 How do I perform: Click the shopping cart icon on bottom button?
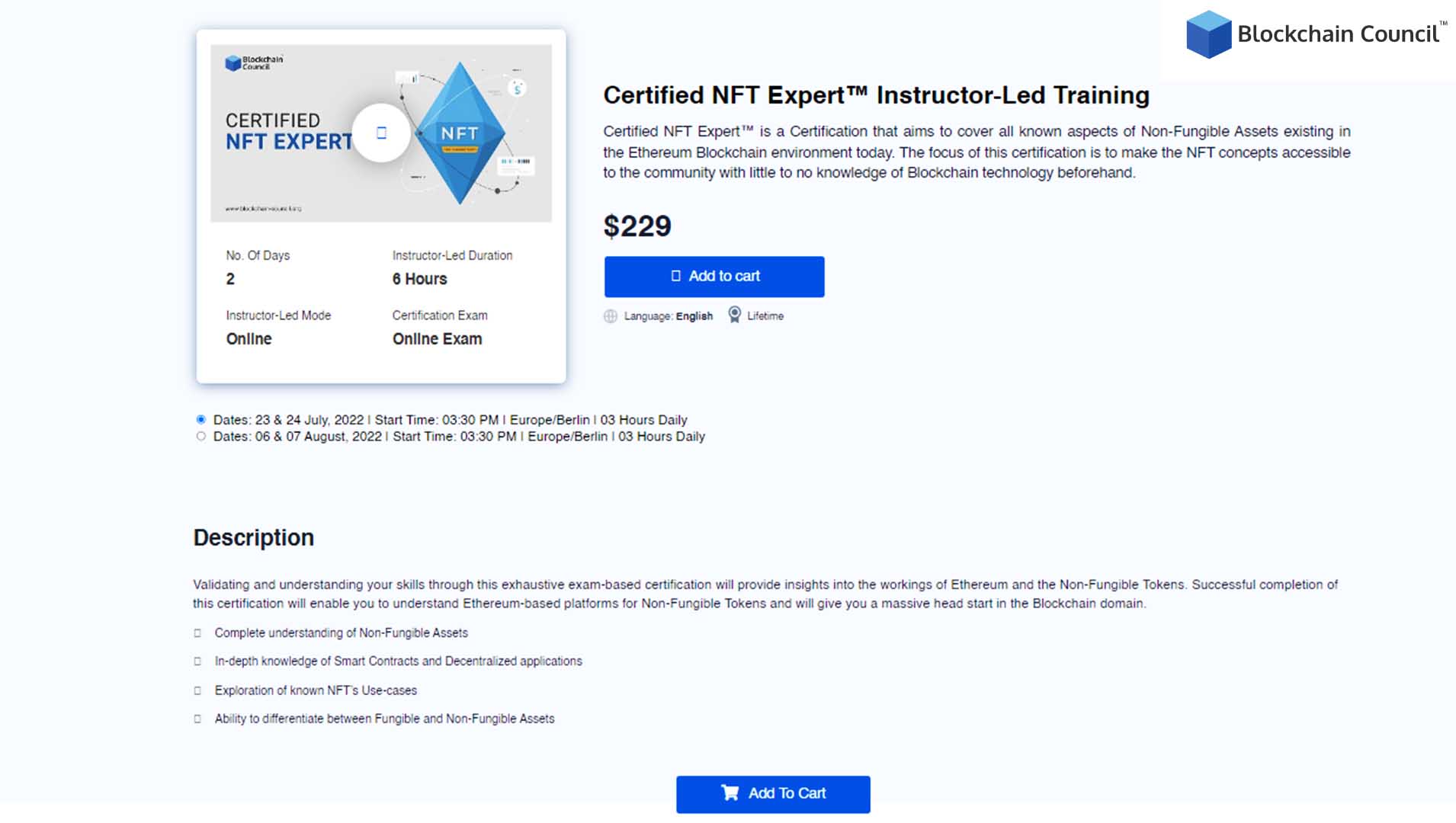click(730, 793)
